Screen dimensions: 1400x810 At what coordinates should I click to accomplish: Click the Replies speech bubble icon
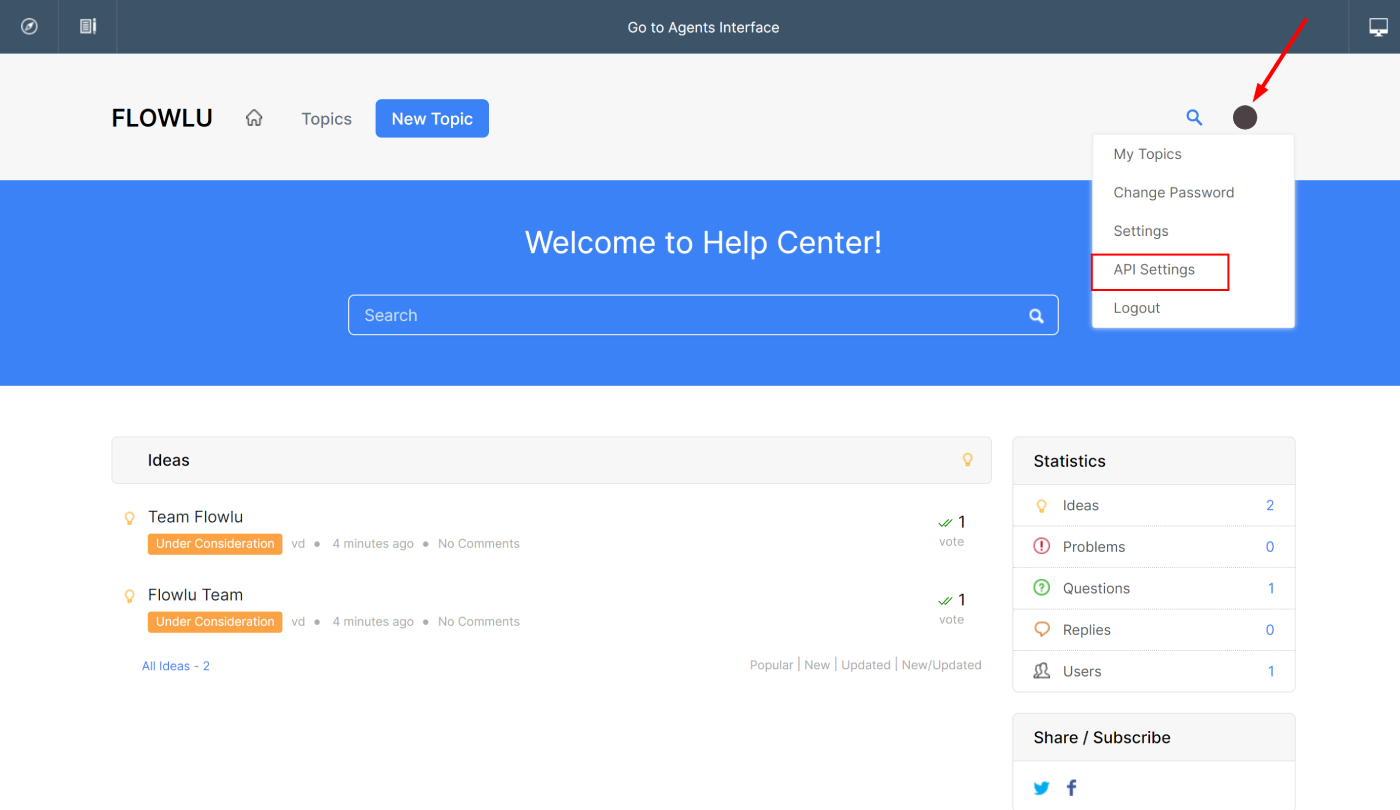1041,630
